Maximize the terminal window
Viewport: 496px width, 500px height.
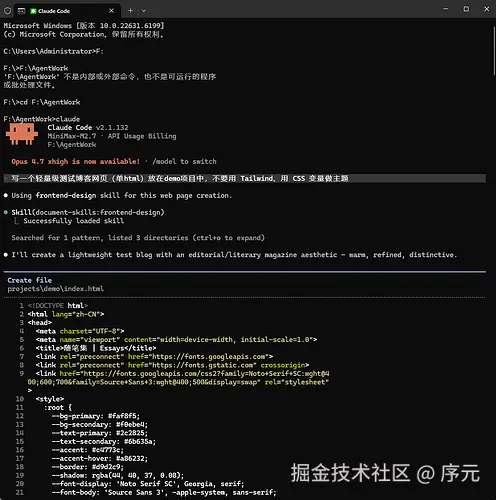click(x=466, y=9)
